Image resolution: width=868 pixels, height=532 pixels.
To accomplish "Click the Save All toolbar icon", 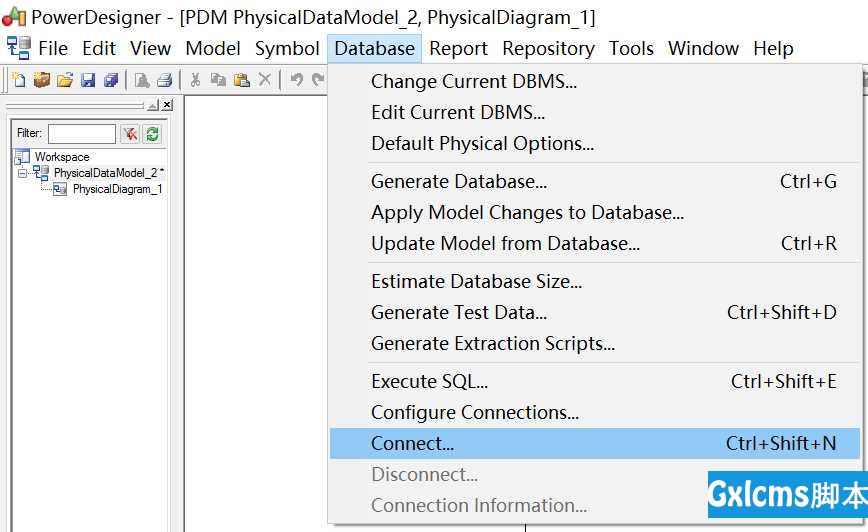I will pos(111,80).
